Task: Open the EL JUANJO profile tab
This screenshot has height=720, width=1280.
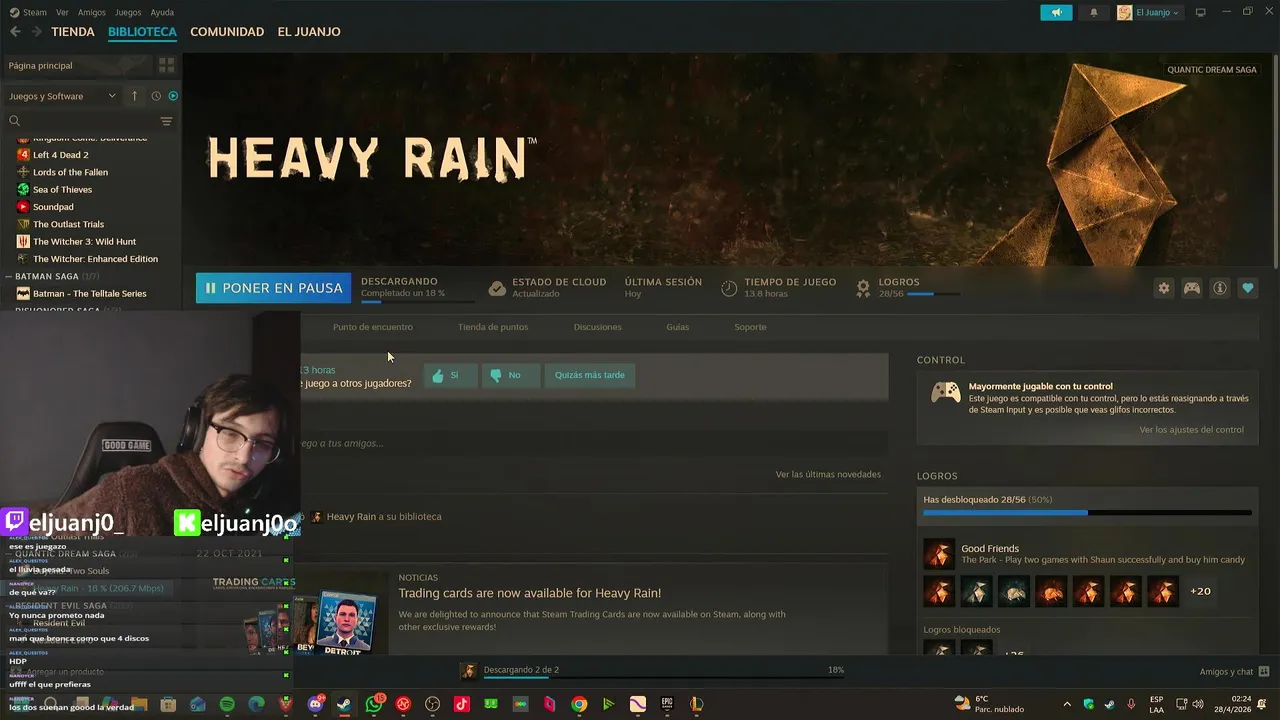Action: point(309,32)
